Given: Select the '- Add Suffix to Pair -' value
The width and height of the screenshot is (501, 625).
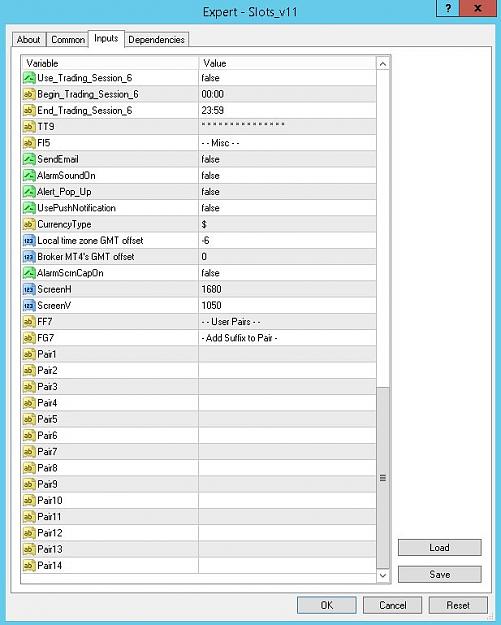Looking at the screenshot, I should point(287,338).
